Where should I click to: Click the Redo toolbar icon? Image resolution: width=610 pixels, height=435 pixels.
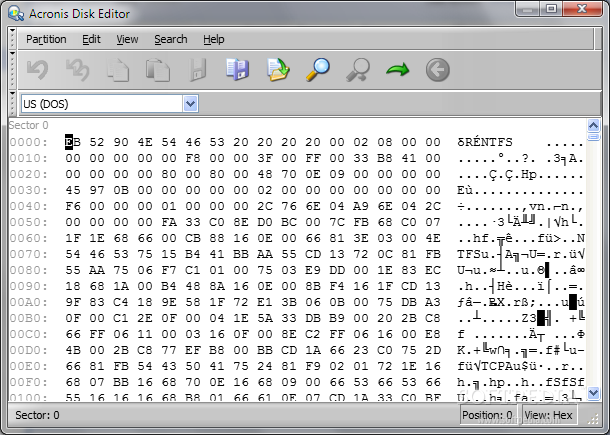tap(78, 70)
